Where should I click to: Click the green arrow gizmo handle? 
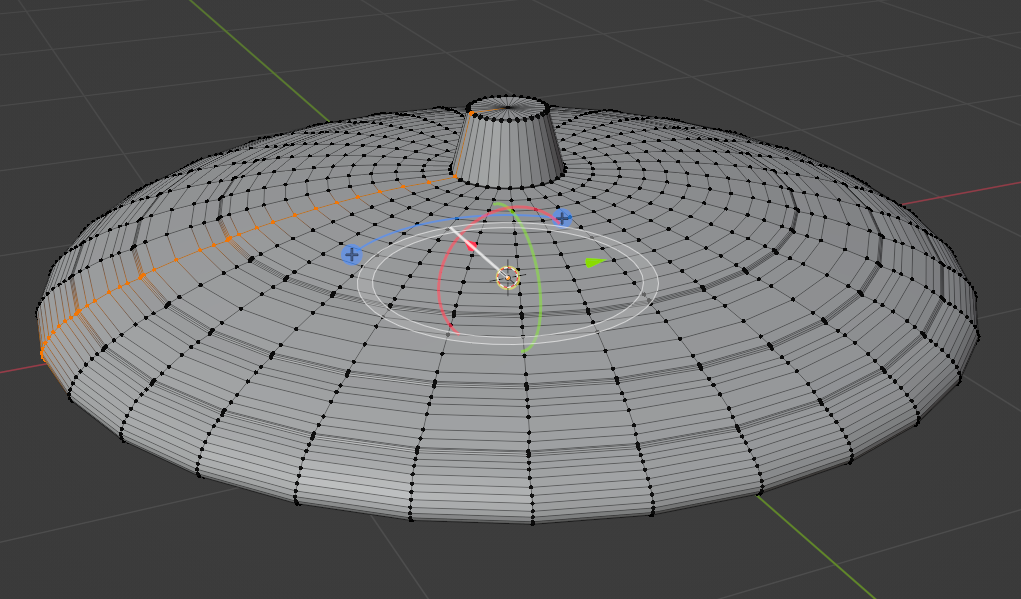pos(595,262)
